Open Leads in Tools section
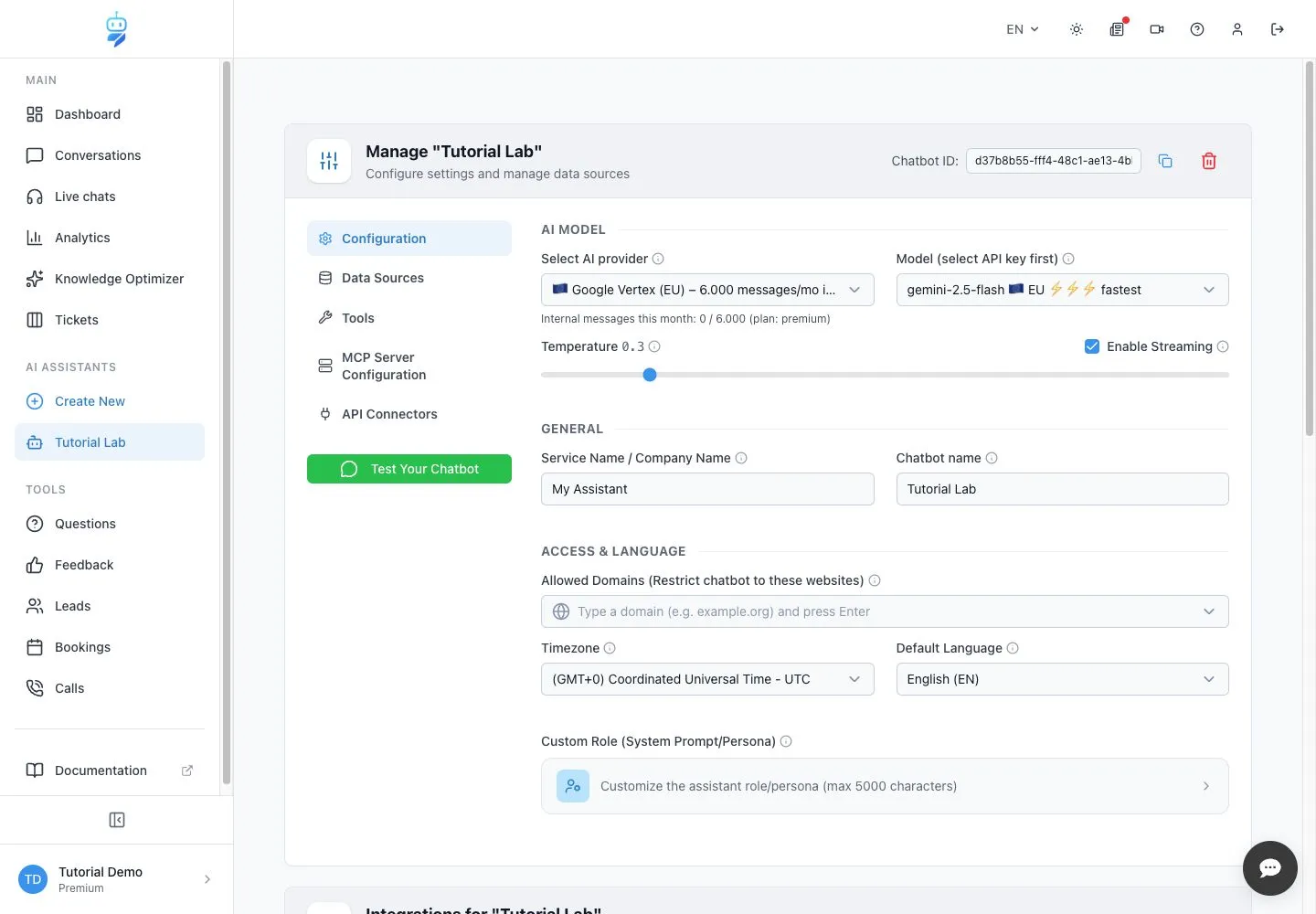Image resolution: width=1316 pixels, height=914 pixels. pyautogui.click(x=110, y=606)
